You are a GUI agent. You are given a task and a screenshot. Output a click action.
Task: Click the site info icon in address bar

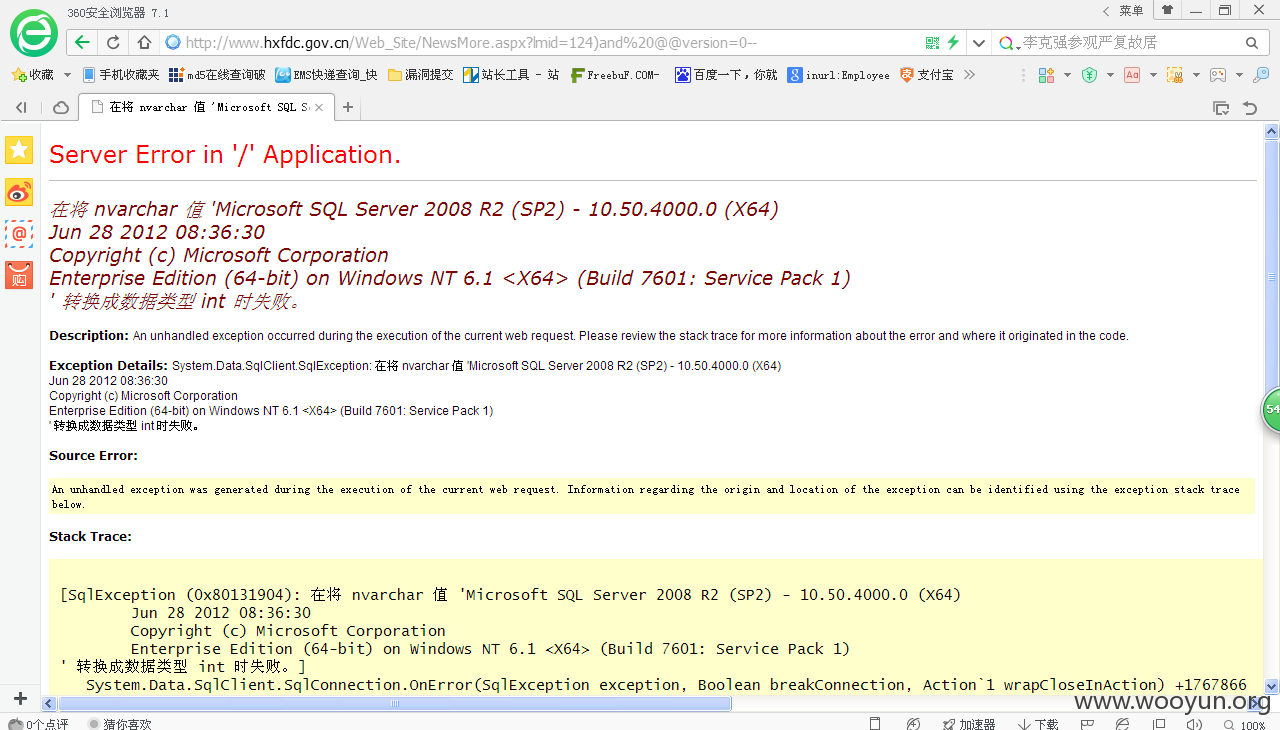pos(172,43)
